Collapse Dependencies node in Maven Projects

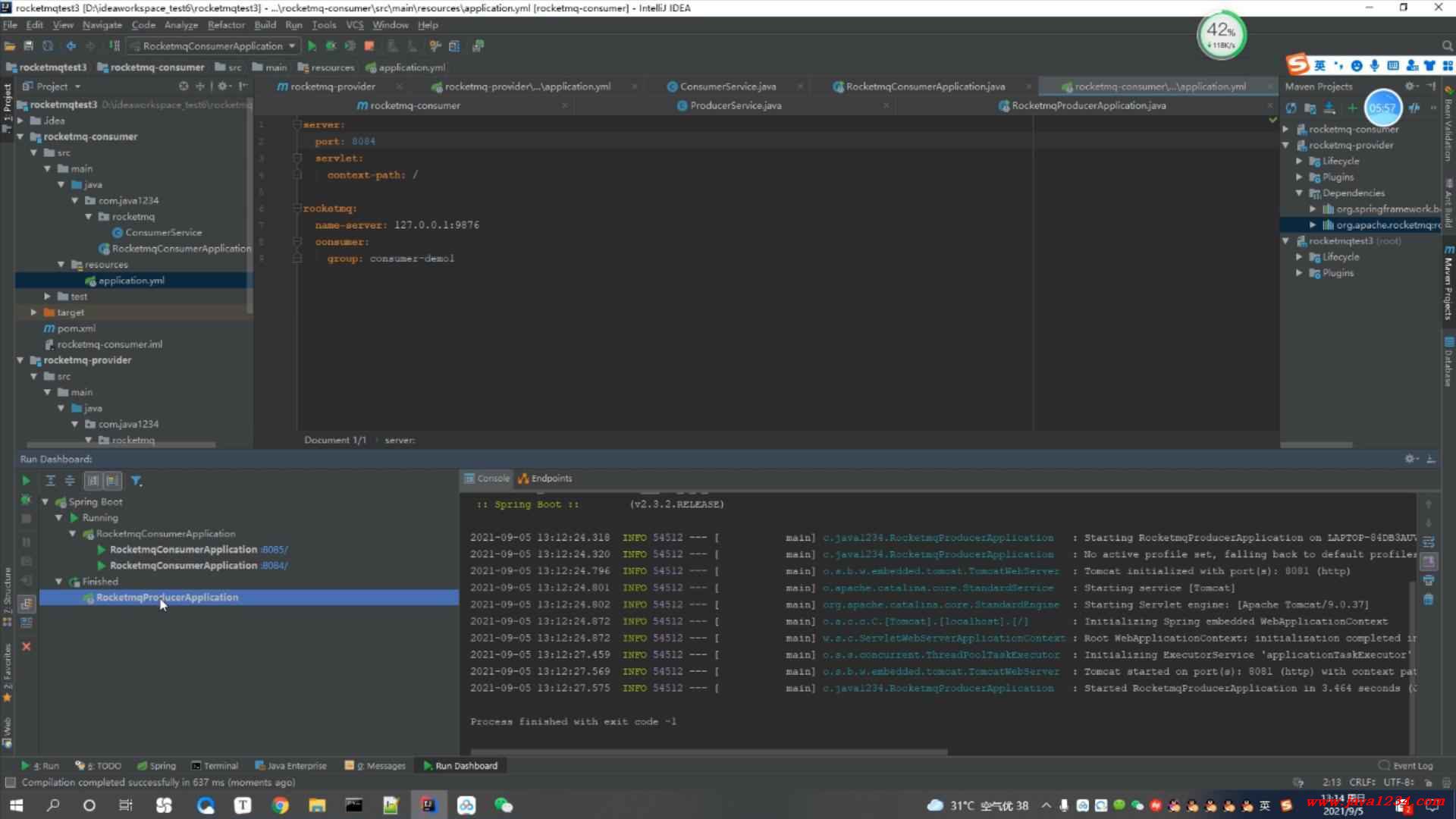point(1299,193)
